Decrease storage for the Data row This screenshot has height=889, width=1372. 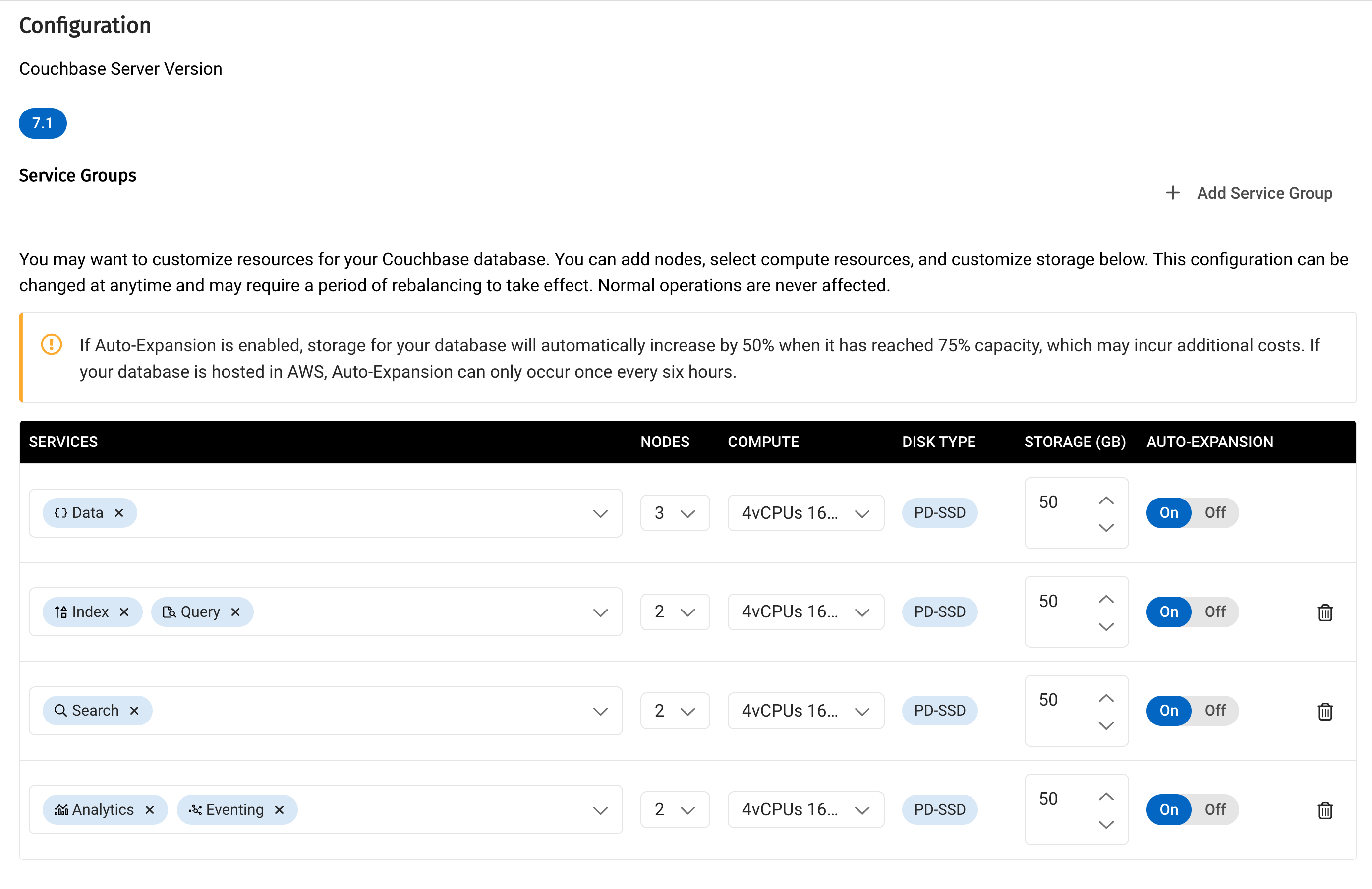point(1106,528)
